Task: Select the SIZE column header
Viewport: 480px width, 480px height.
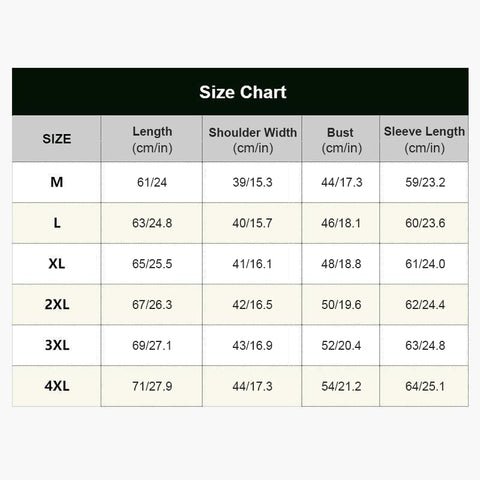Action: (x=56, y=139)
